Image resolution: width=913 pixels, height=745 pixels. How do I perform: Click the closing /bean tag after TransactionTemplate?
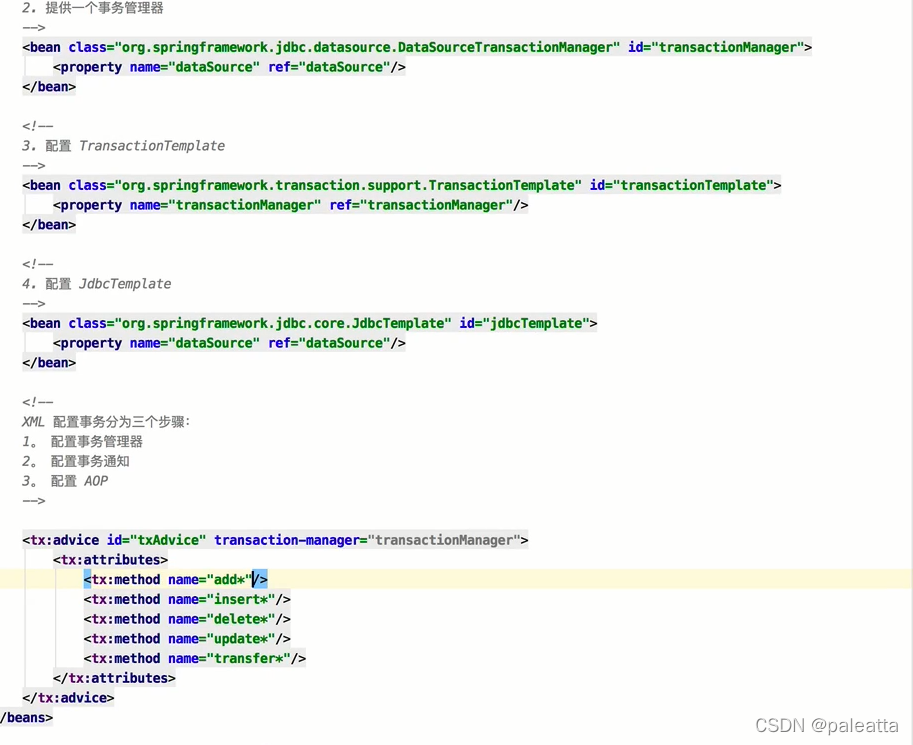(x=49, y=225)
